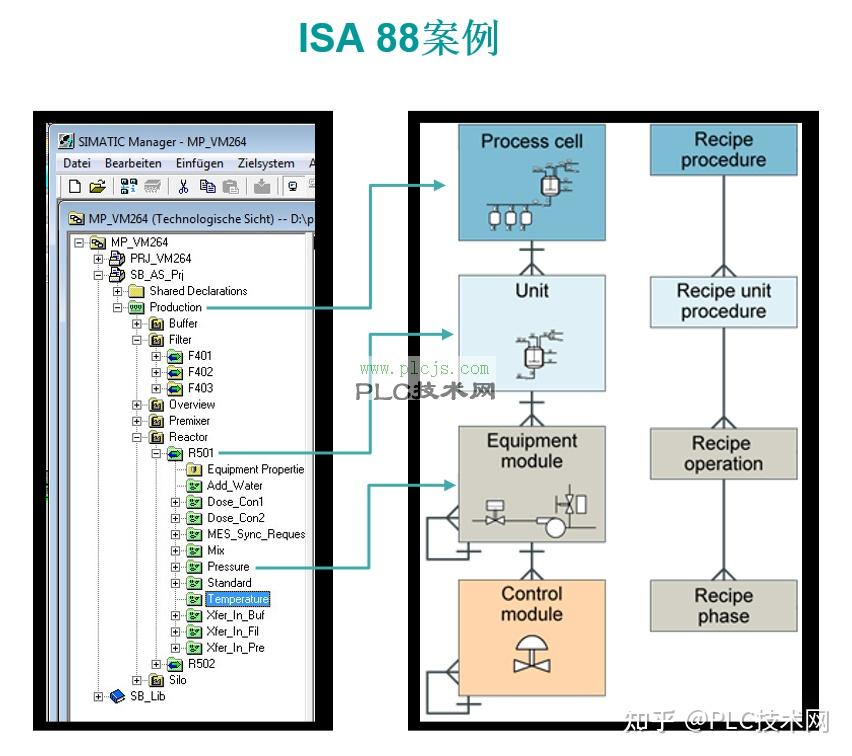Click the Open project toolbar icon
This screenshot has width=852, height=756.
coord(97,186)
